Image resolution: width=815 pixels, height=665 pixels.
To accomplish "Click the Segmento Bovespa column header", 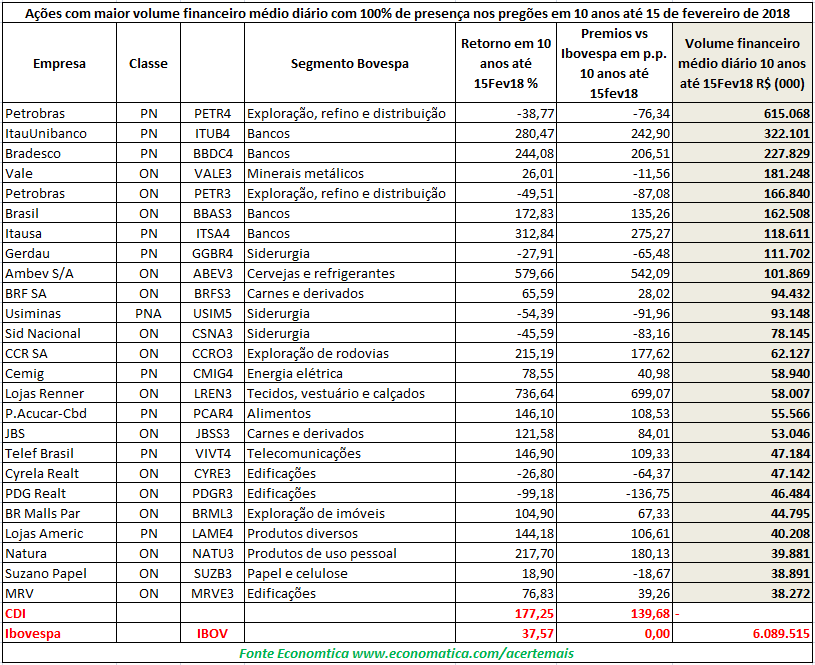I will click(x=350, y=63).
